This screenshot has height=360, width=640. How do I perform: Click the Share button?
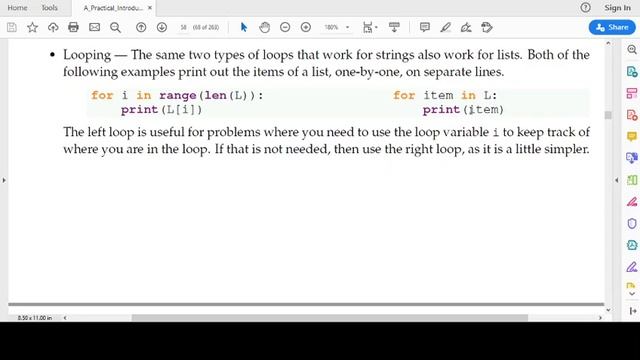point(612,27)
